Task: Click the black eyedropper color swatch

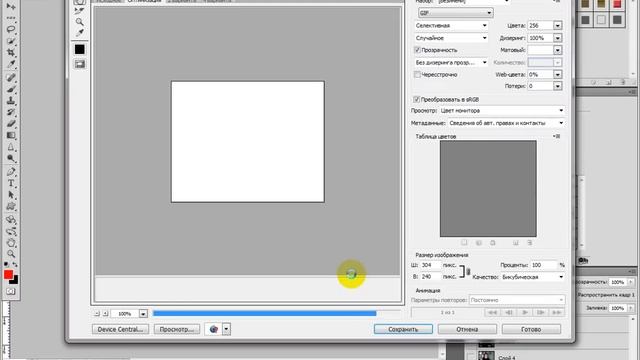Action: click(x=80, y=49)
